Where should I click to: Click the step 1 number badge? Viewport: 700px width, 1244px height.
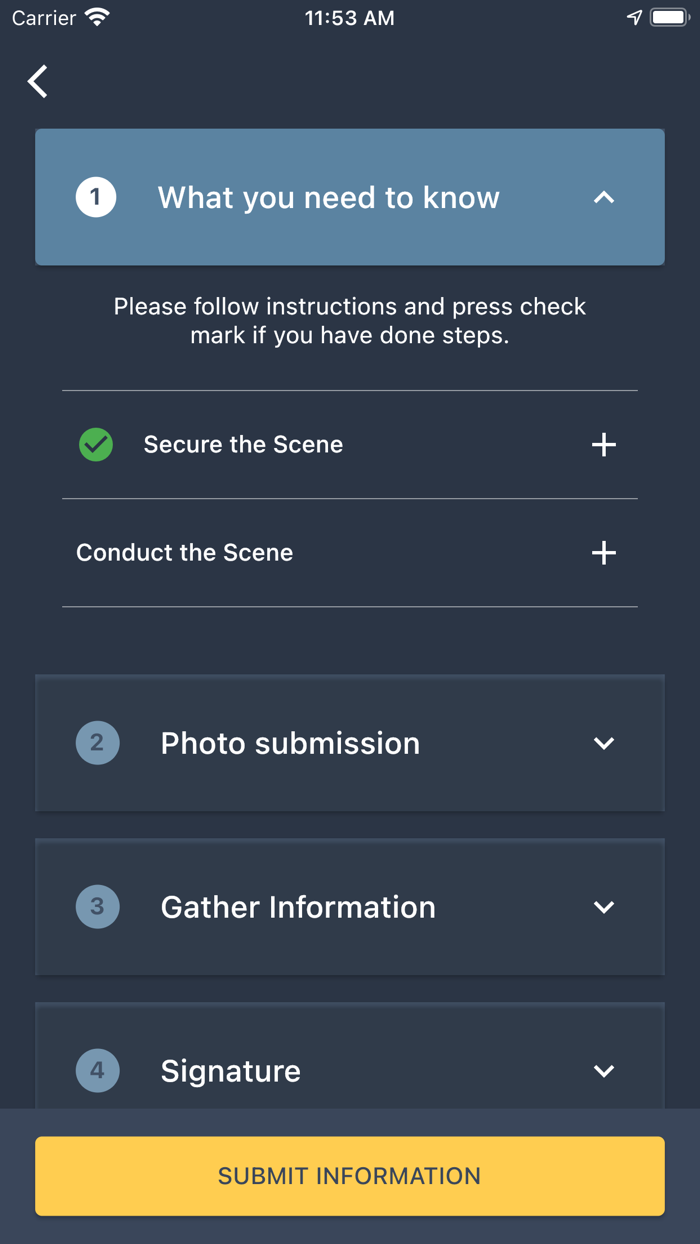[x=96, y=197]
